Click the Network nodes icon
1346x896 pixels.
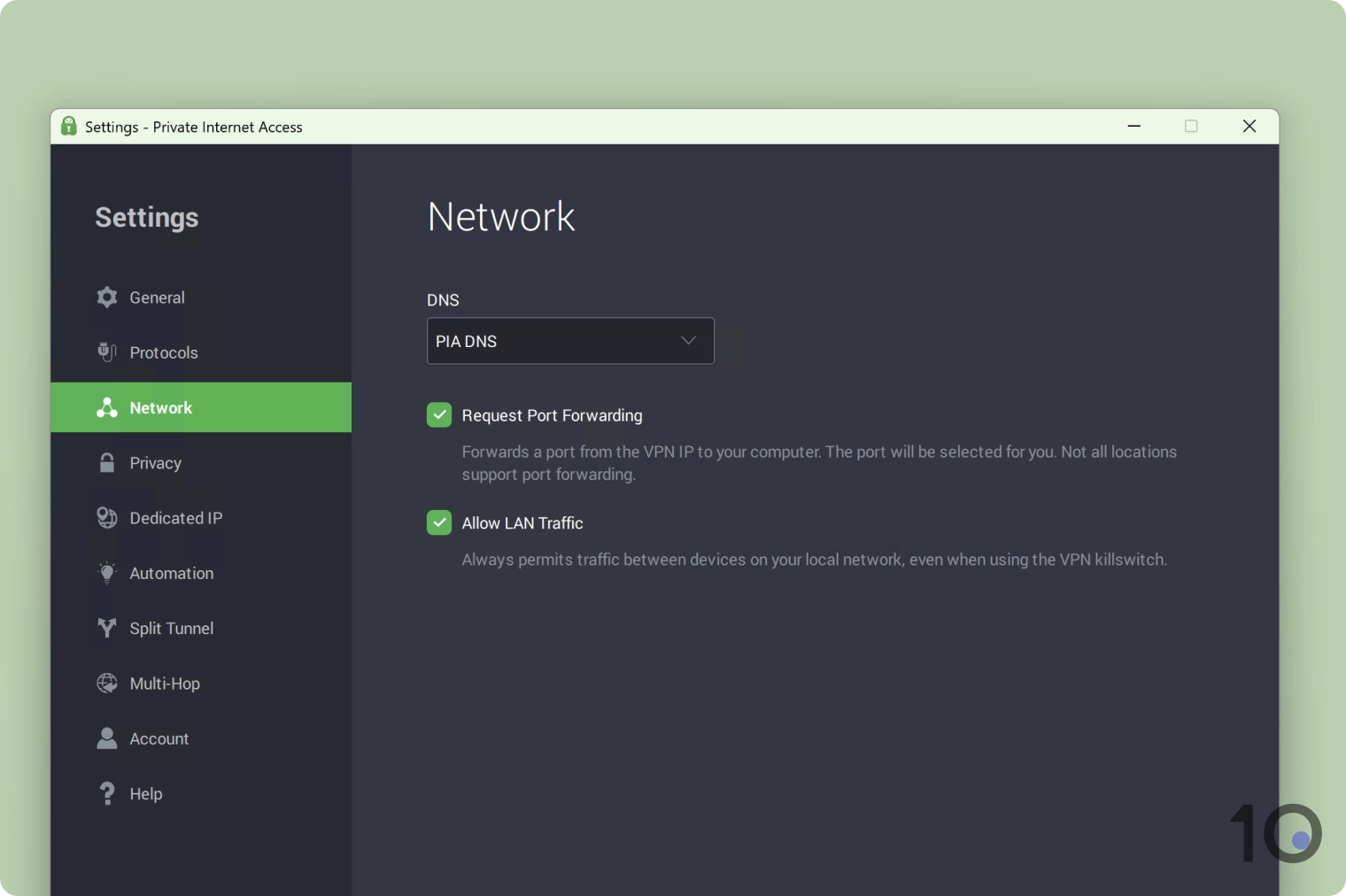(x=106, y=407)
